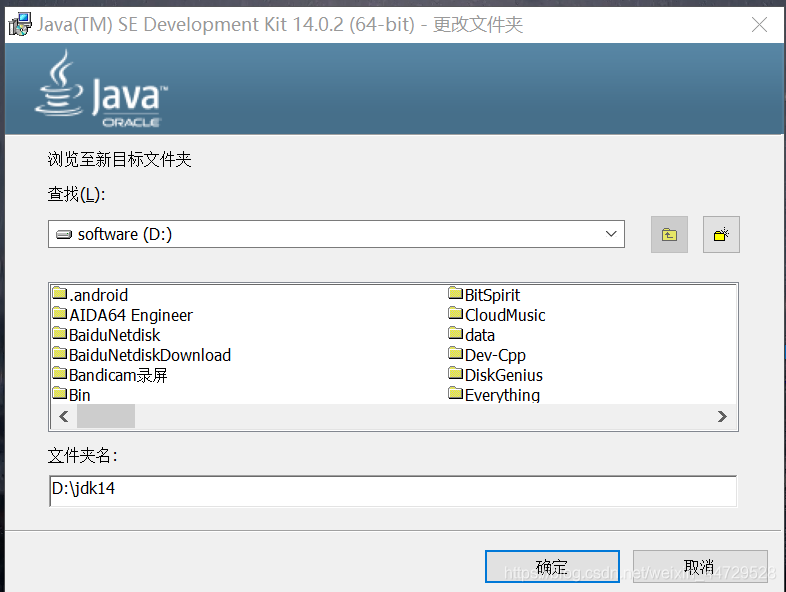The height and width of the screenshot is (592, 786).
Task: Click the installer icon in the title bar
Action: [20, 24]
